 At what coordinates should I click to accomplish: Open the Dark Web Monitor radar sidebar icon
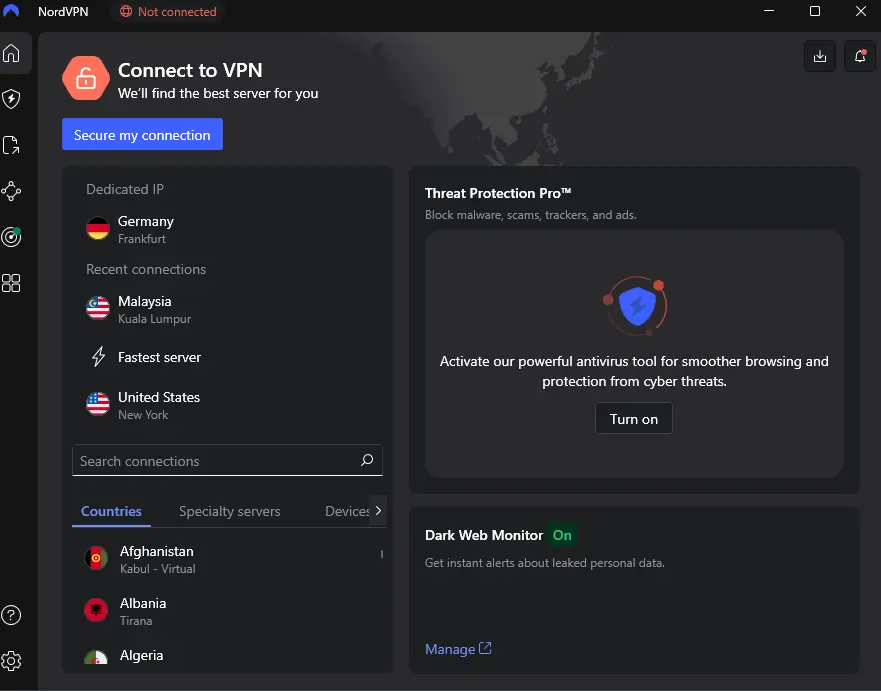coord(11,237)
